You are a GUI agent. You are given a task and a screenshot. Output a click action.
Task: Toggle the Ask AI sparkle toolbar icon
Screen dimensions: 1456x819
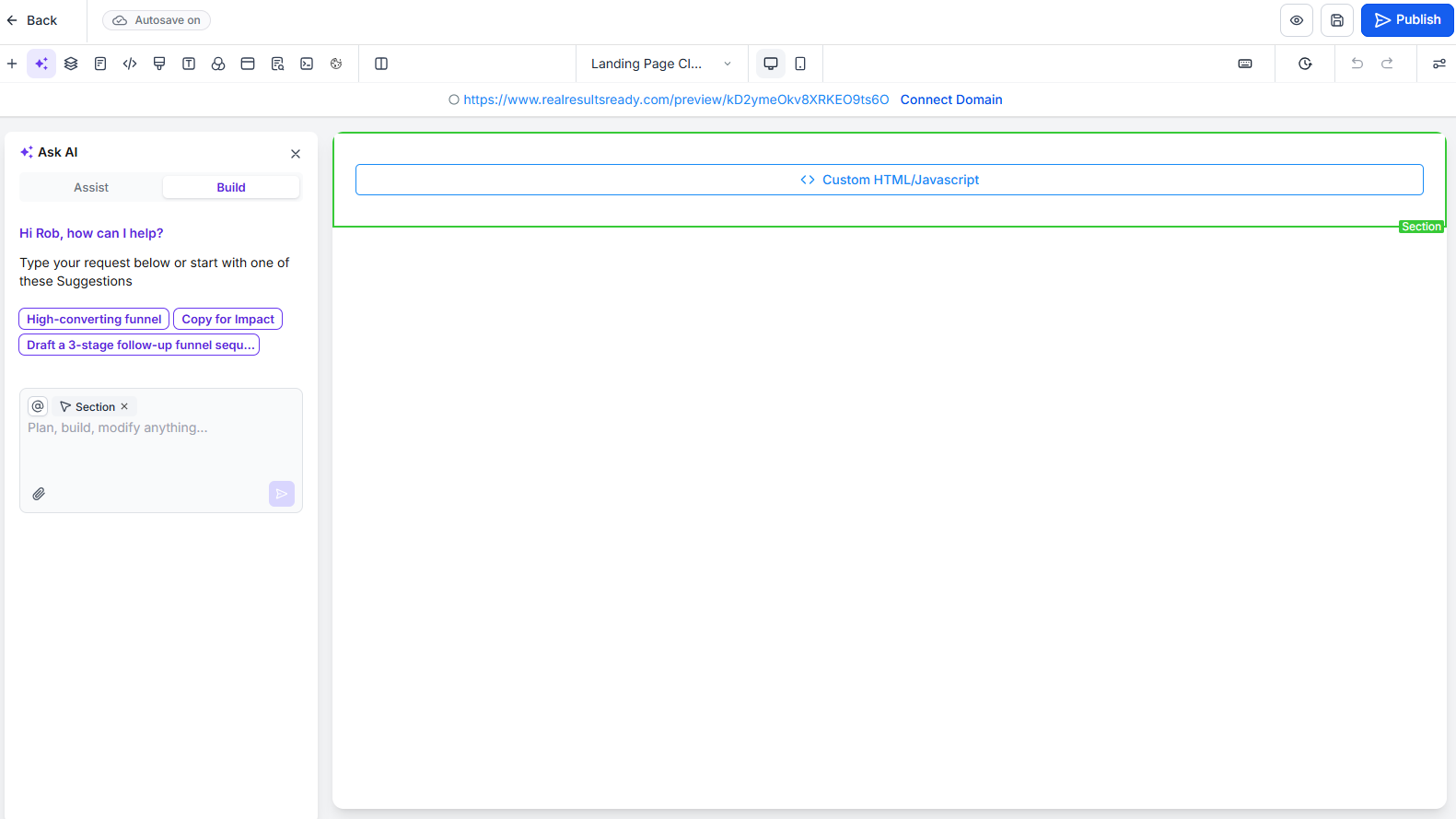pos(41,64)
